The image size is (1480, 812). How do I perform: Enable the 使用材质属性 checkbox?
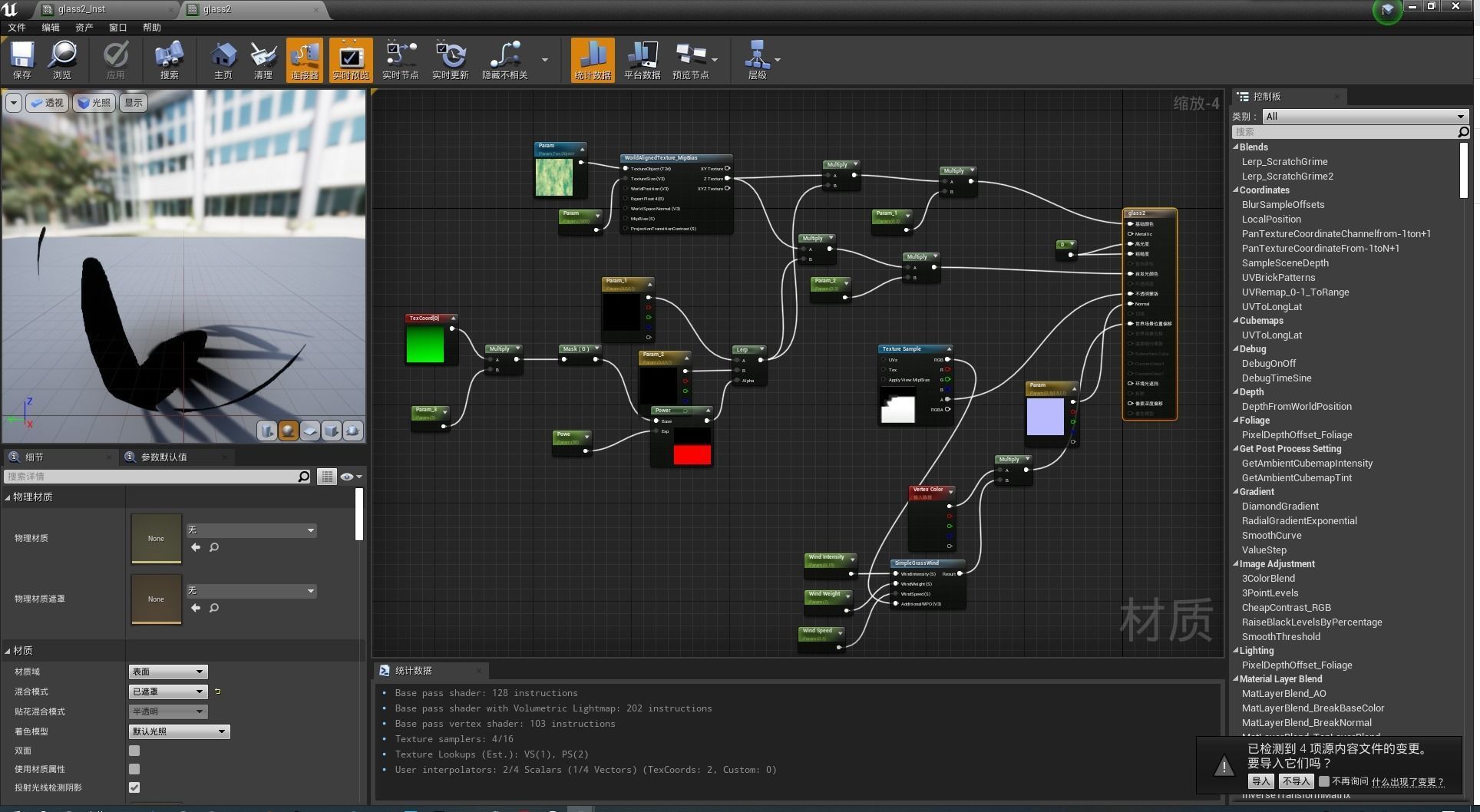pos(134,769)
